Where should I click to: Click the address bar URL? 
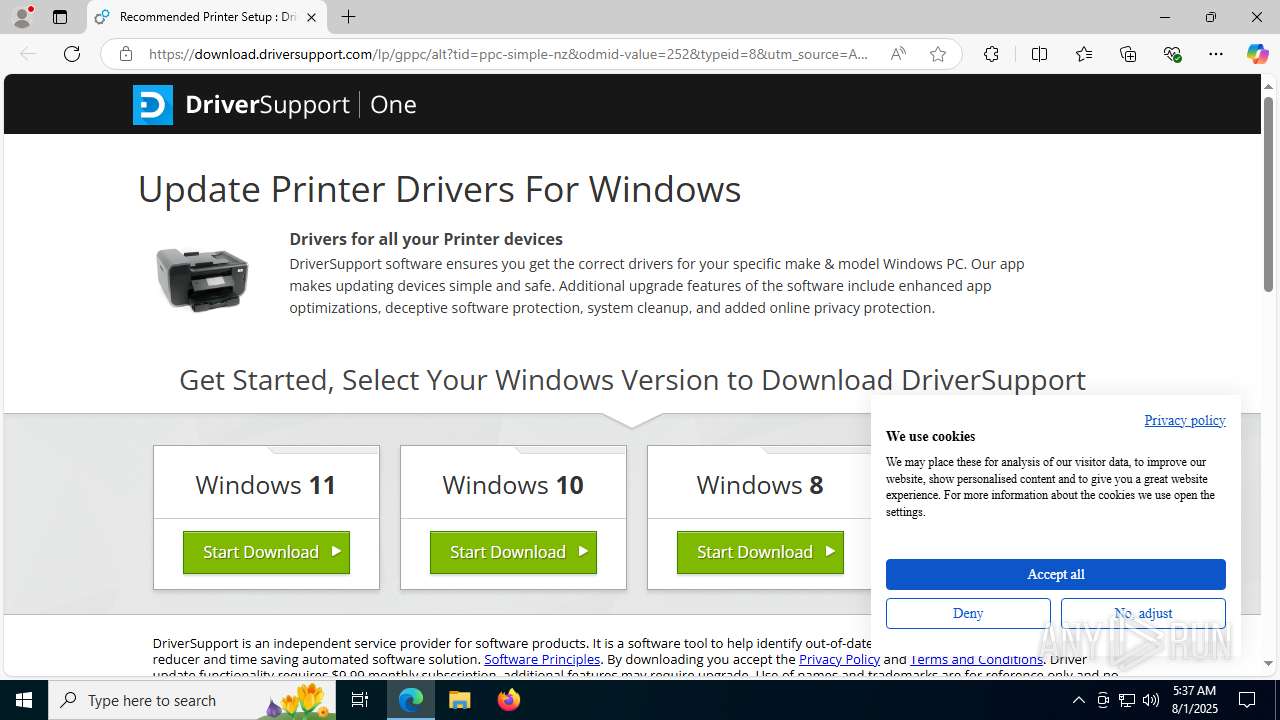pyautogui.click(x=508, y=54)
